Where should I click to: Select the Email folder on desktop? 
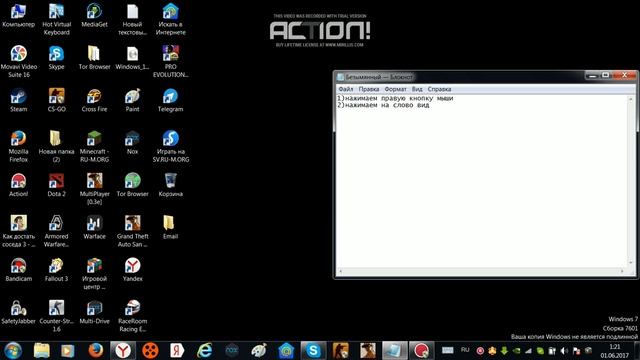click(170, 228)
